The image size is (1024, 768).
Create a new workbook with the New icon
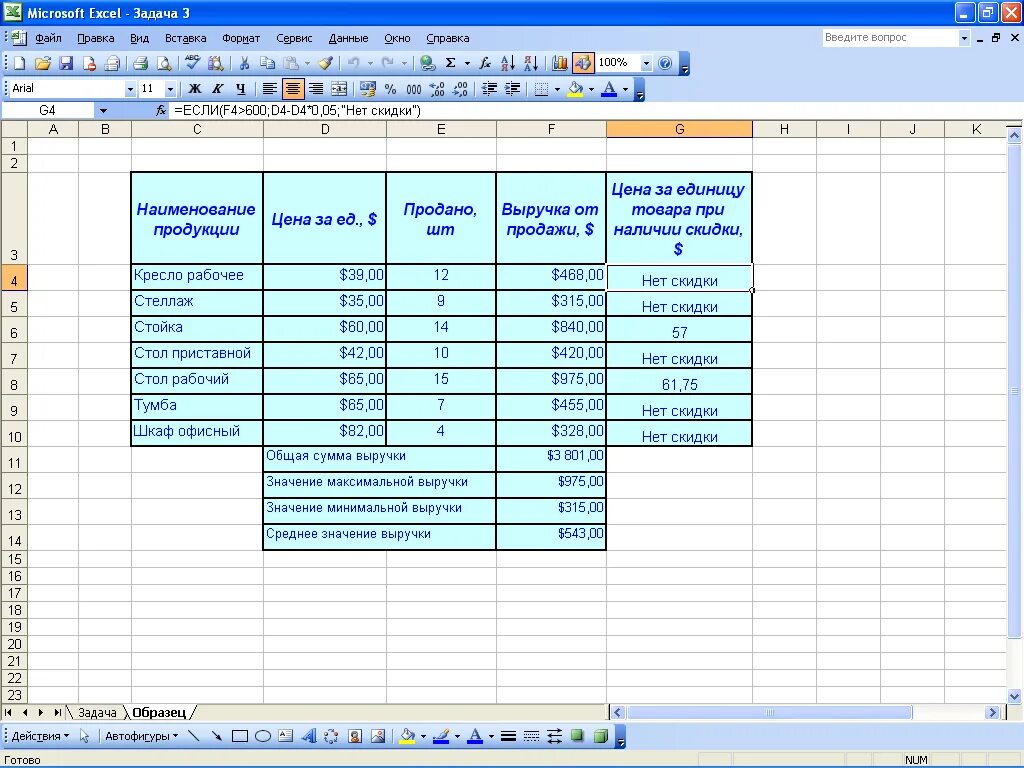point(20,63)
